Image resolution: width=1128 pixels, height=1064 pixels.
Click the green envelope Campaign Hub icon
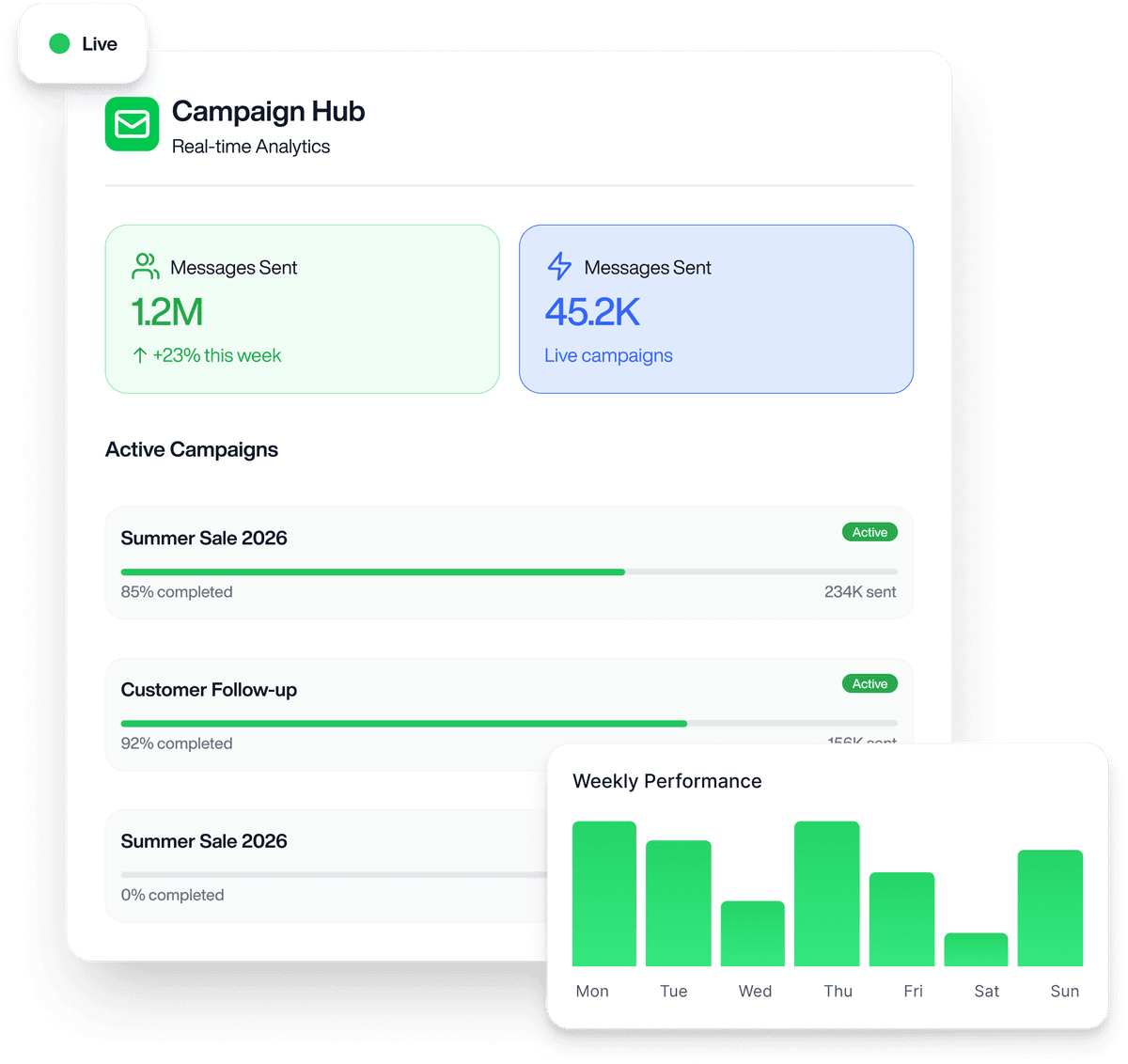click(132, 123)
